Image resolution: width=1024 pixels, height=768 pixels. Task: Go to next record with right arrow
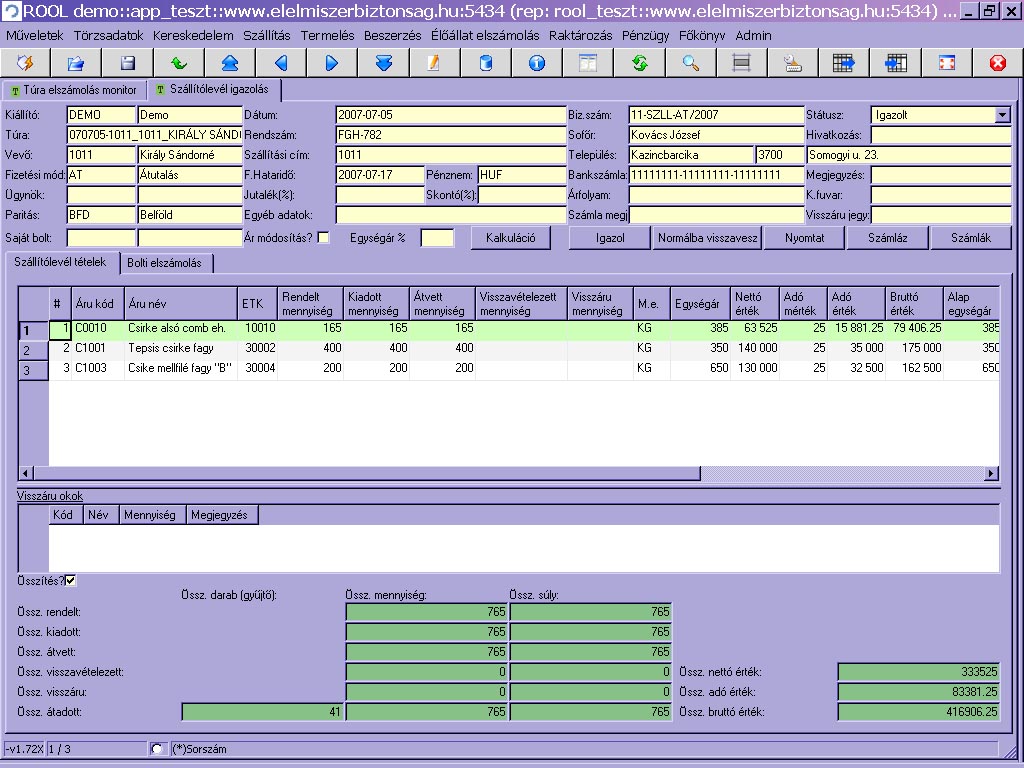coord(332,63)
